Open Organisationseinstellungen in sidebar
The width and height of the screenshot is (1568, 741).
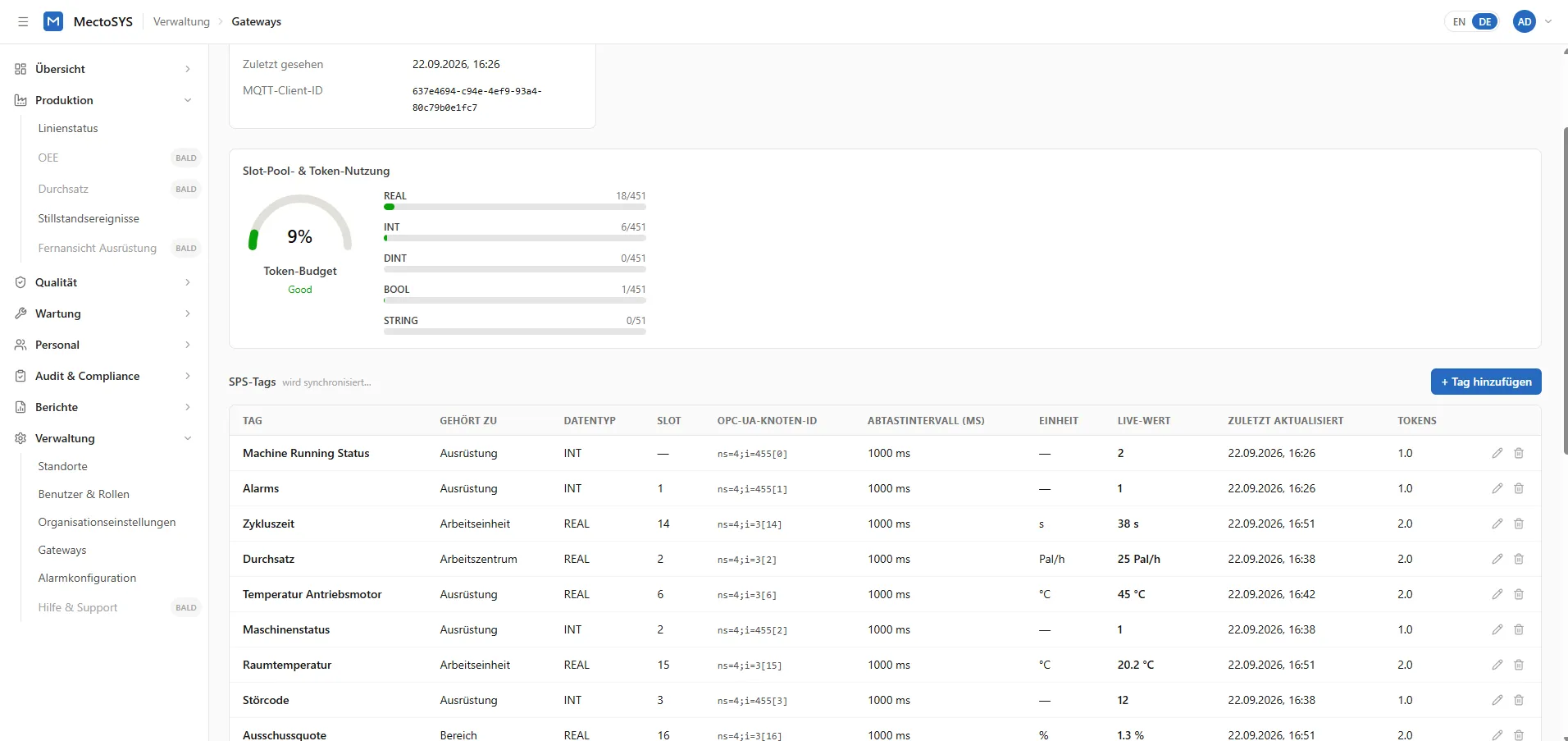[x=107, y=522]
